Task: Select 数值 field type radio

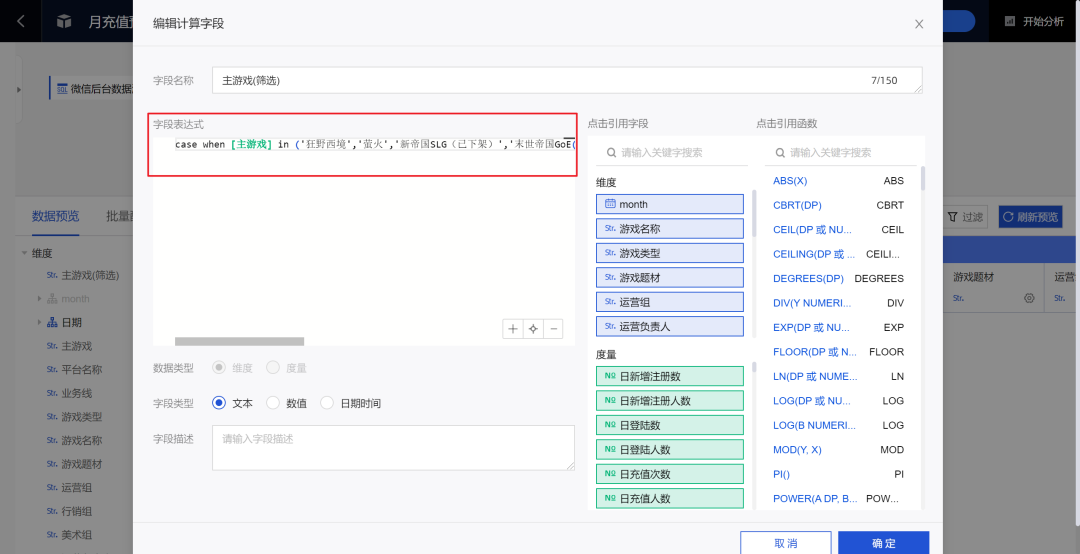Action: coord(273,403)
